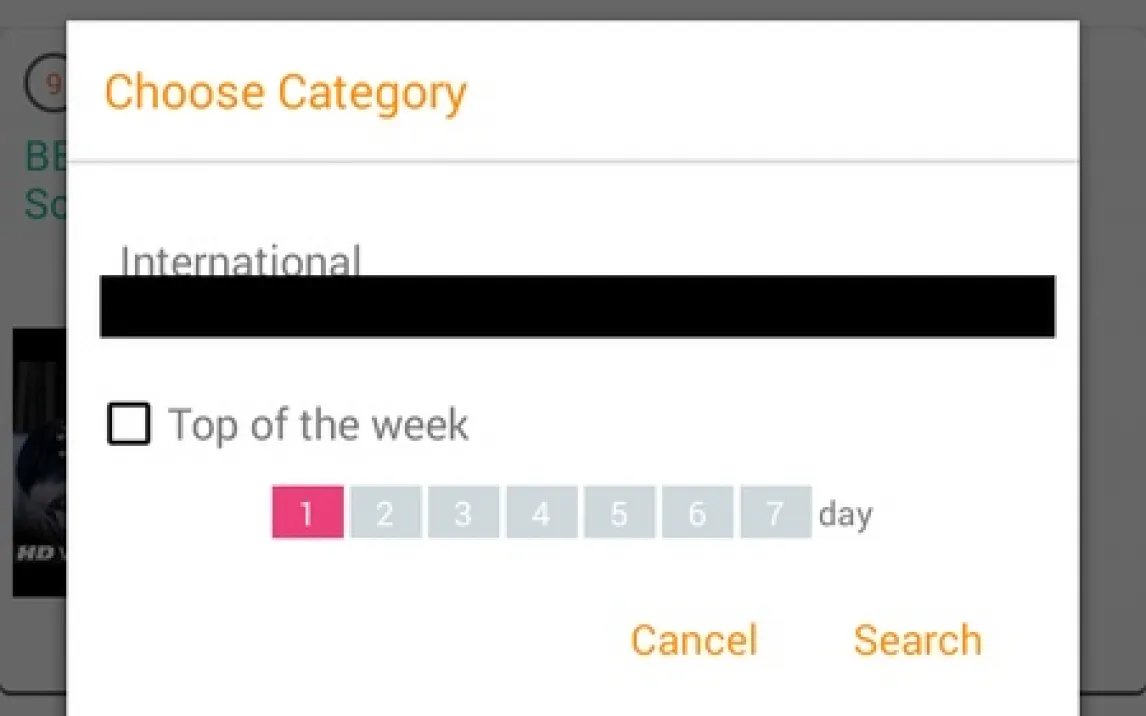Choose day 2 in the day selector

tap(385, 513)
